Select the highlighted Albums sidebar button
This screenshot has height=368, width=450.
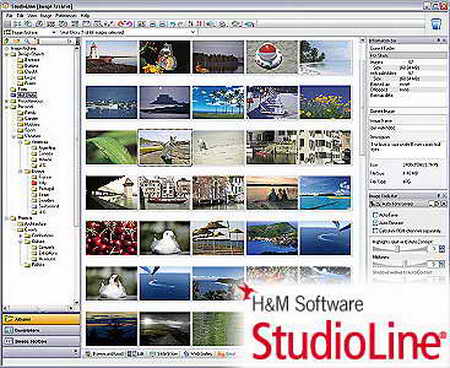coord(41,319)
